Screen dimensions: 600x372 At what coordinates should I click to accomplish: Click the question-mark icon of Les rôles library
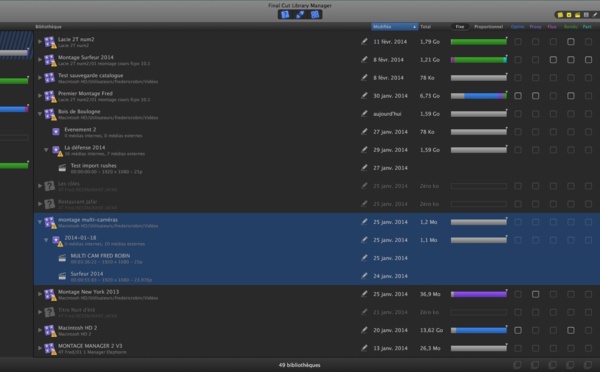pos(49,186)
